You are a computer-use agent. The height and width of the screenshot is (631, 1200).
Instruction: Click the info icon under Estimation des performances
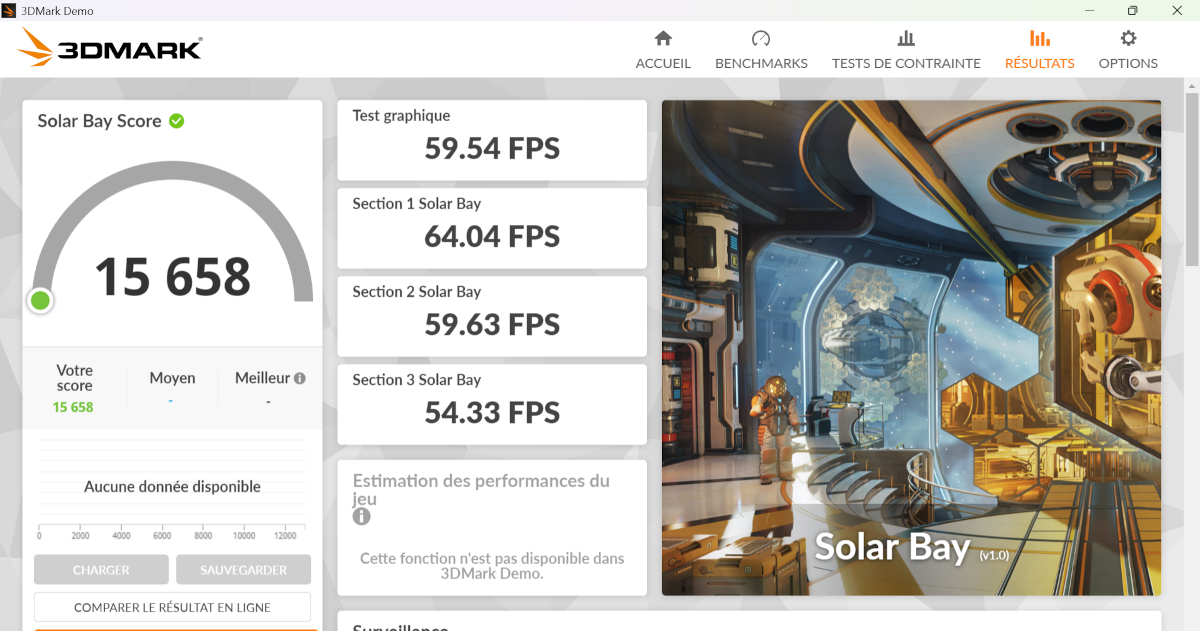[x=361, y=517]
